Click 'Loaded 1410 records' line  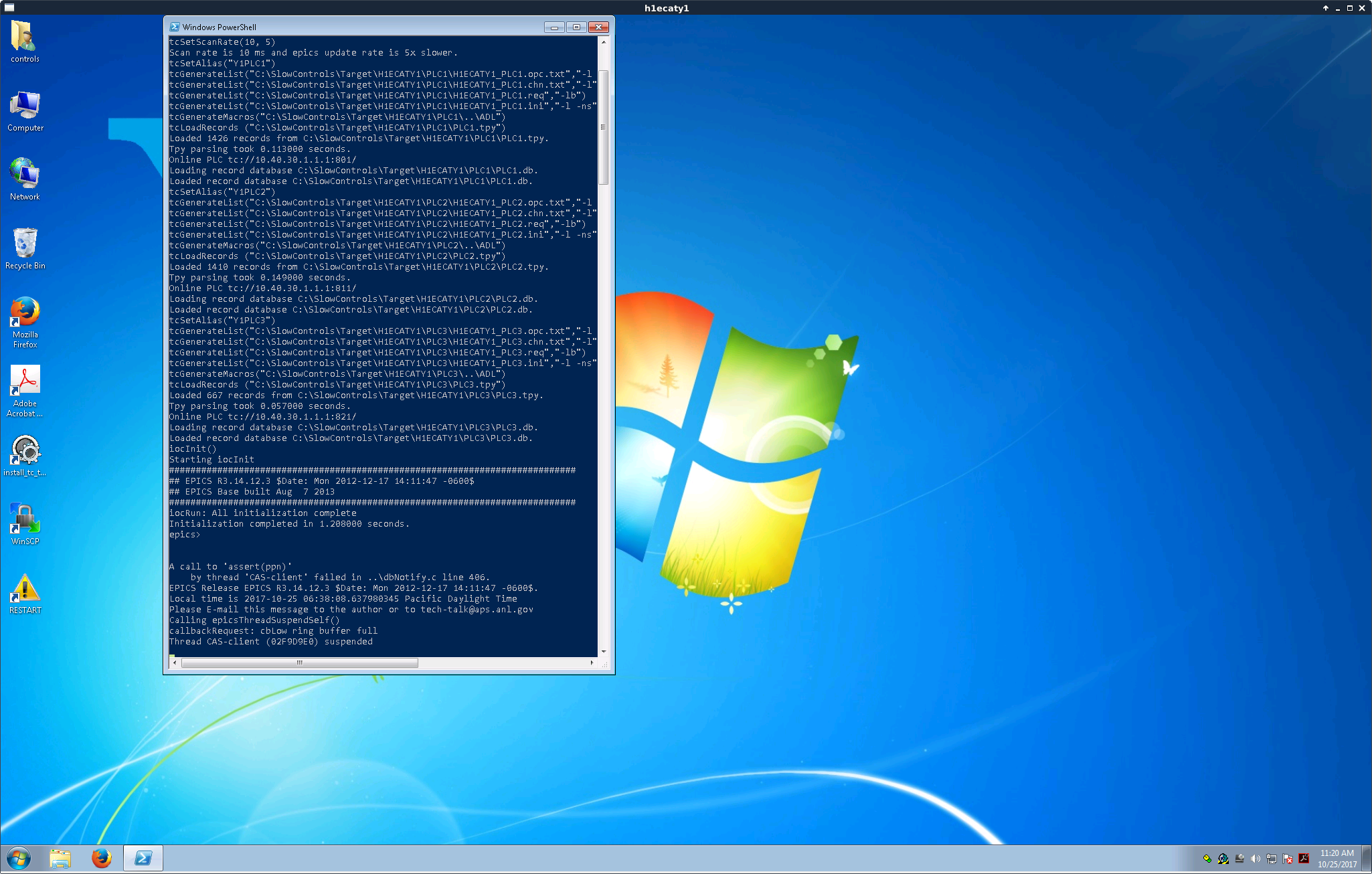tap(359, 267)
